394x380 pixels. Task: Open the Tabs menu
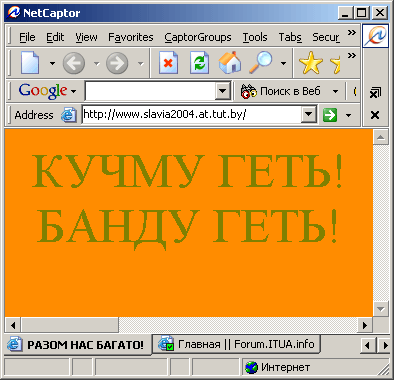pos(290,37)
